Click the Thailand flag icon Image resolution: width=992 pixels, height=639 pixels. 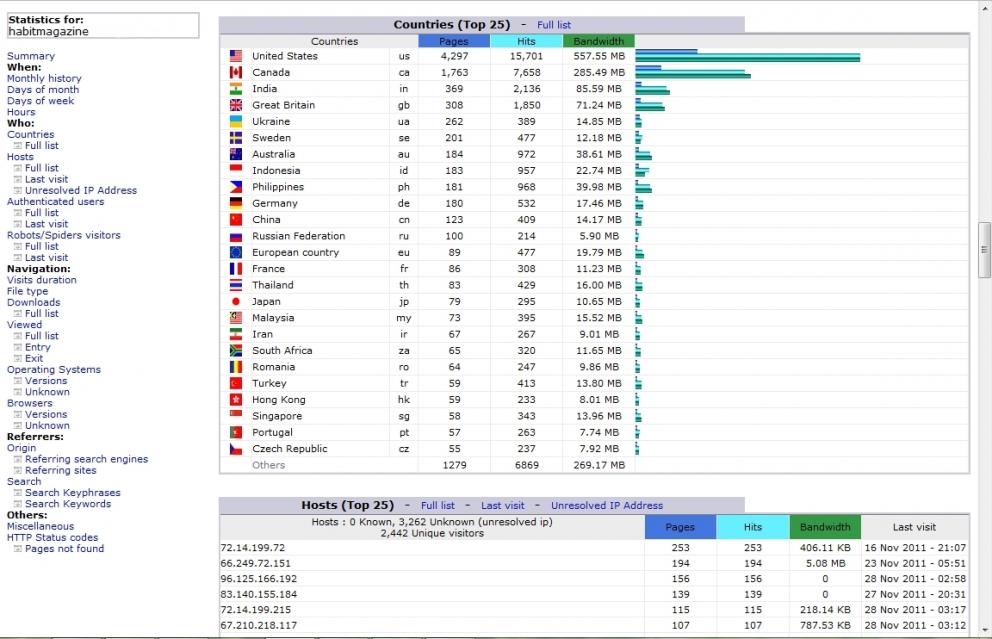236,285
